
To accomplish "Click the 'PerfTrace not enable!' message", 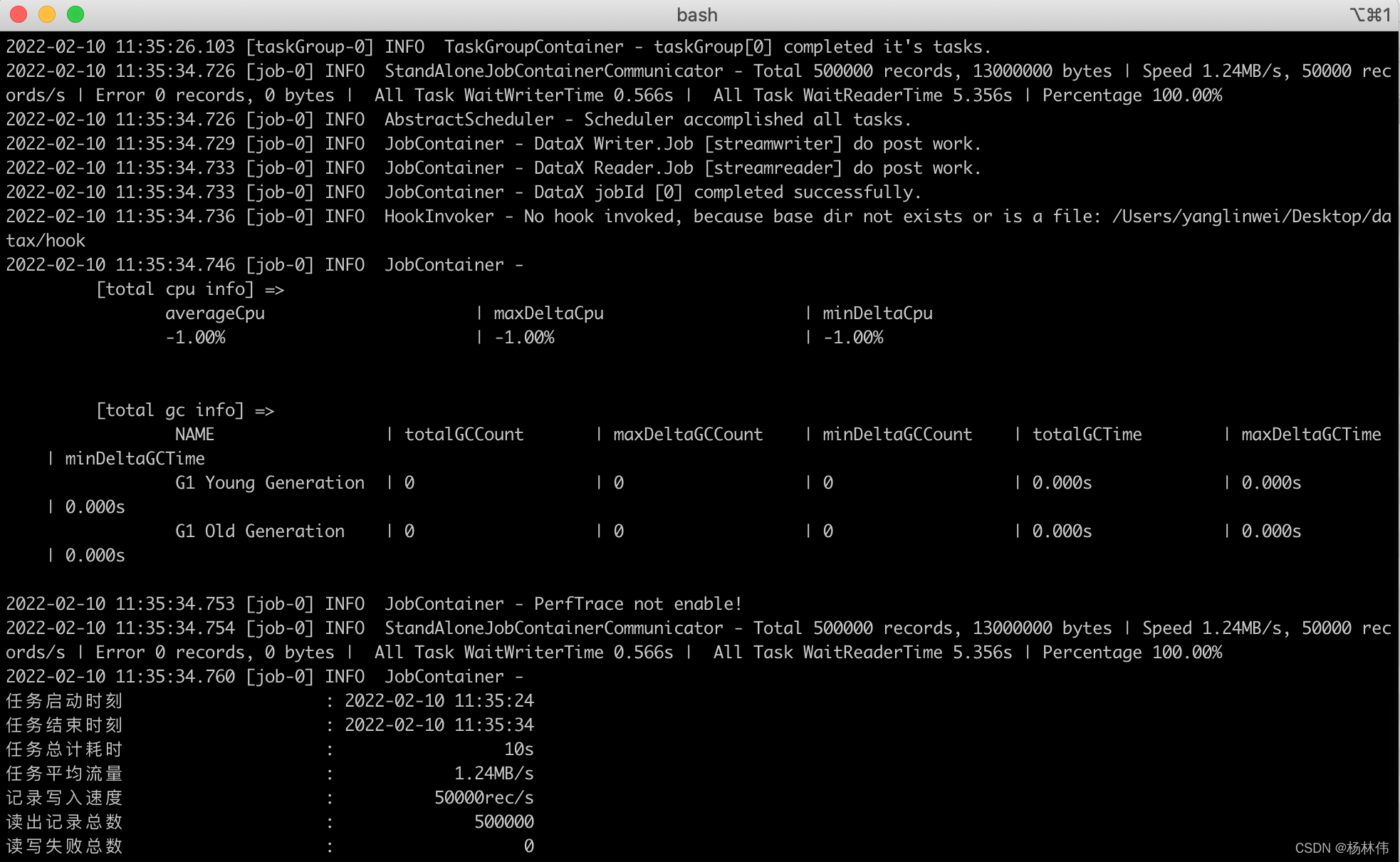I will tap(637, 604).
